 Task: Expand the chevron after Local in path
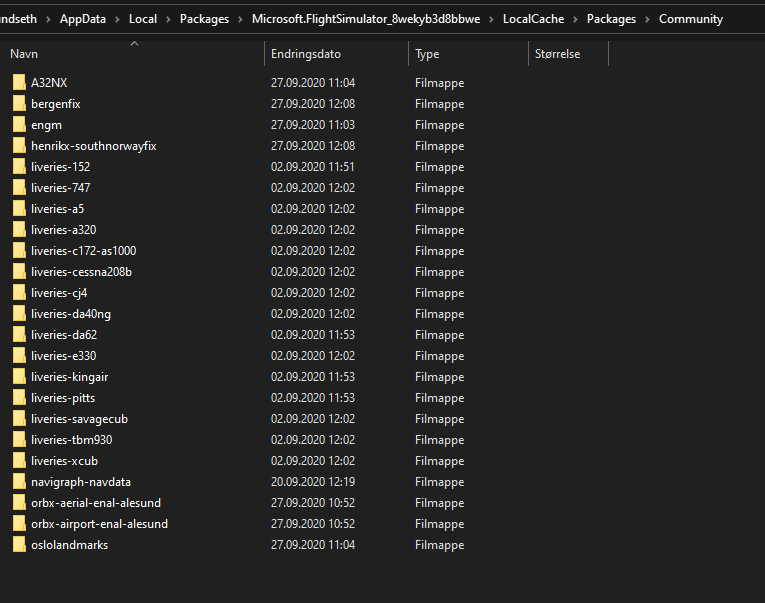click(x=168, y=20)
